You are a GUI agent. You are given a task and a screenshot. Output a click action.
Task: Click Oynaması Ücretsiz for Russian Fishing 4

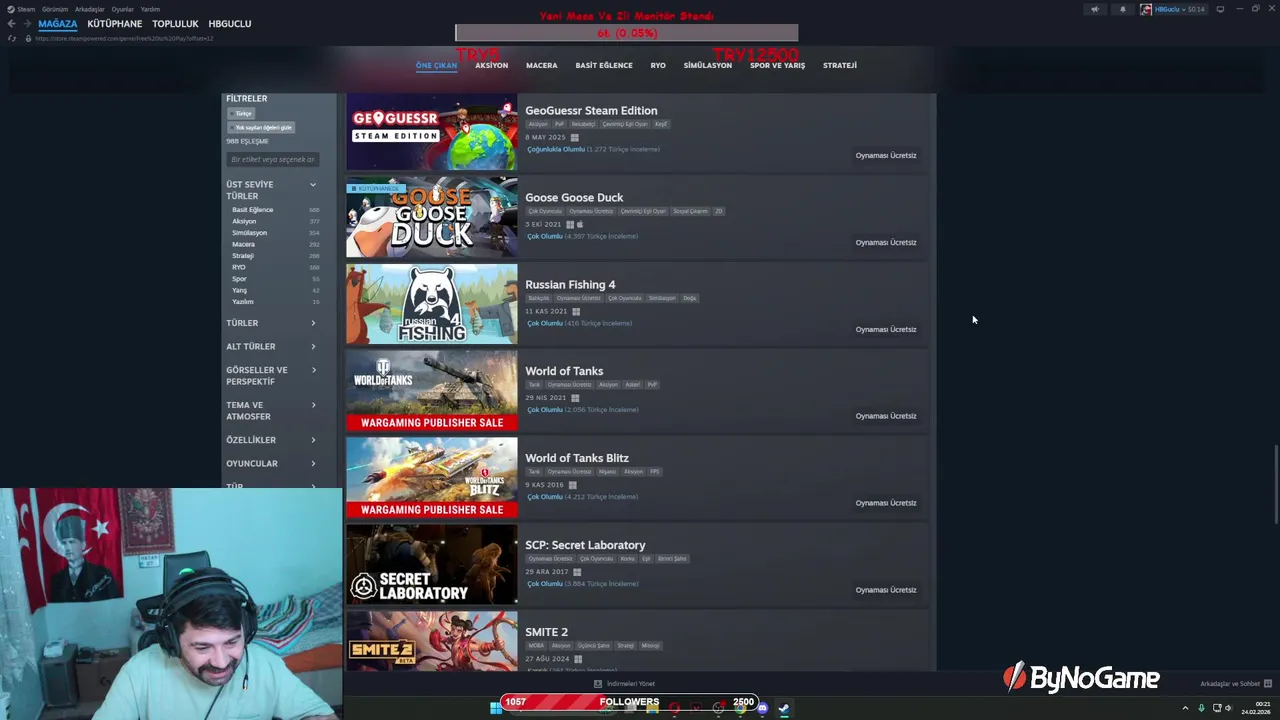click(x=886, y=329)
